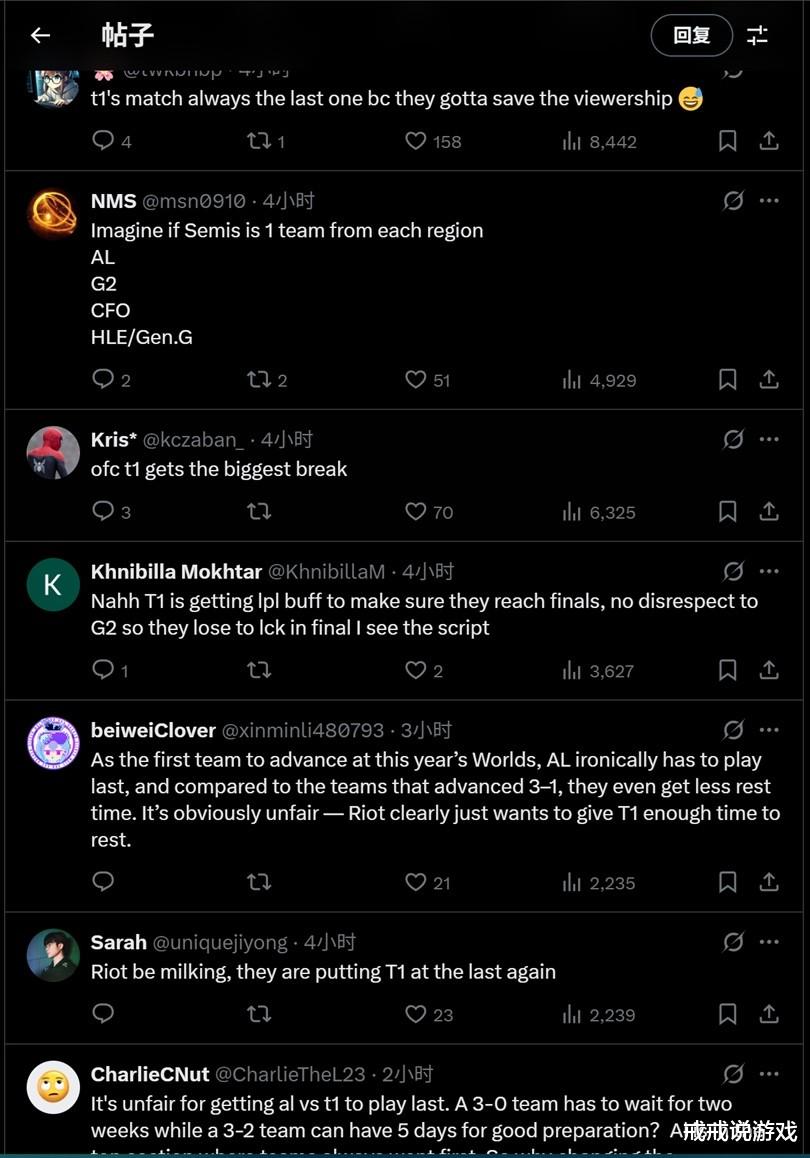This screenshot has height=1158, width=810.
Task: Retweet NMS's tweet about Semis
Action: pos(259,380)
